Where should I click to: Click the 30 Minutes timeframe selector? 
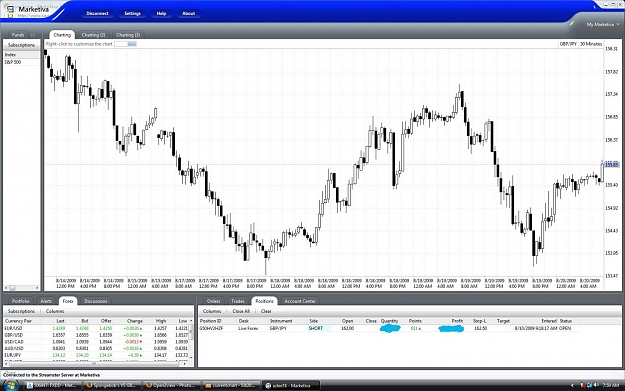[591, 44]
